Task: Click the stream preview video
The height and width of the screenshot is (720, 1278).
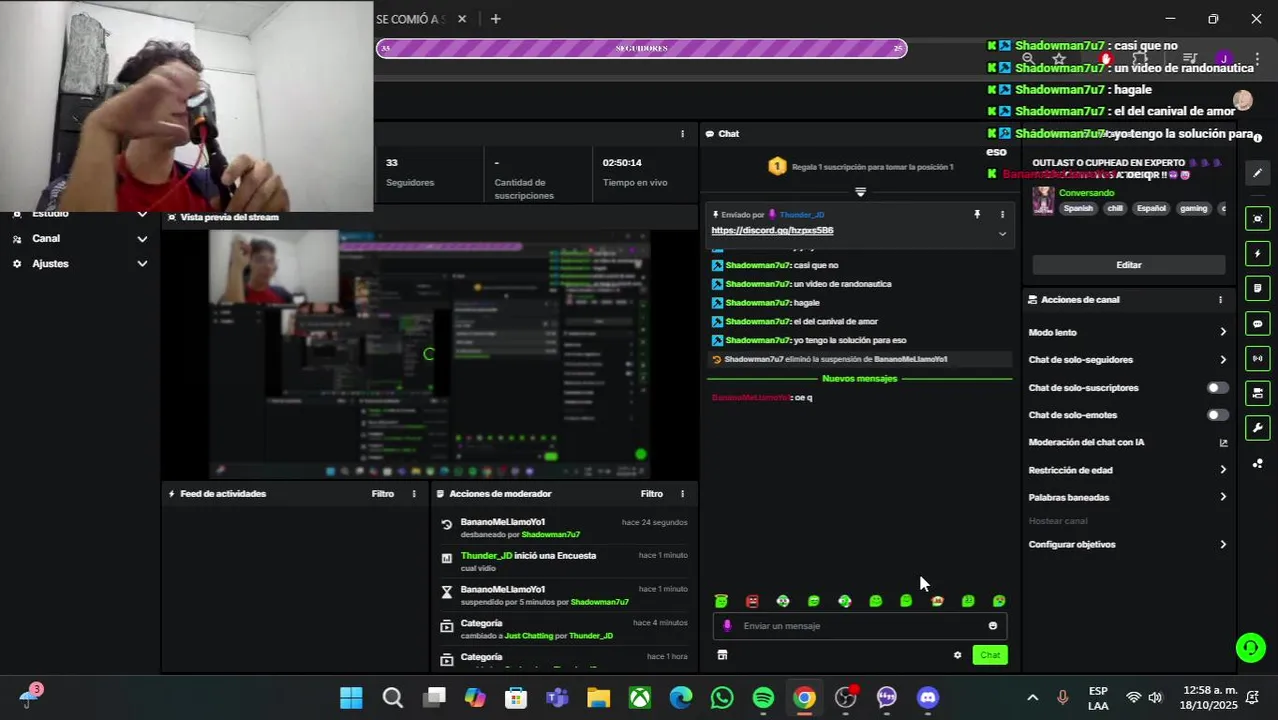Action: (x=429, y=354)
